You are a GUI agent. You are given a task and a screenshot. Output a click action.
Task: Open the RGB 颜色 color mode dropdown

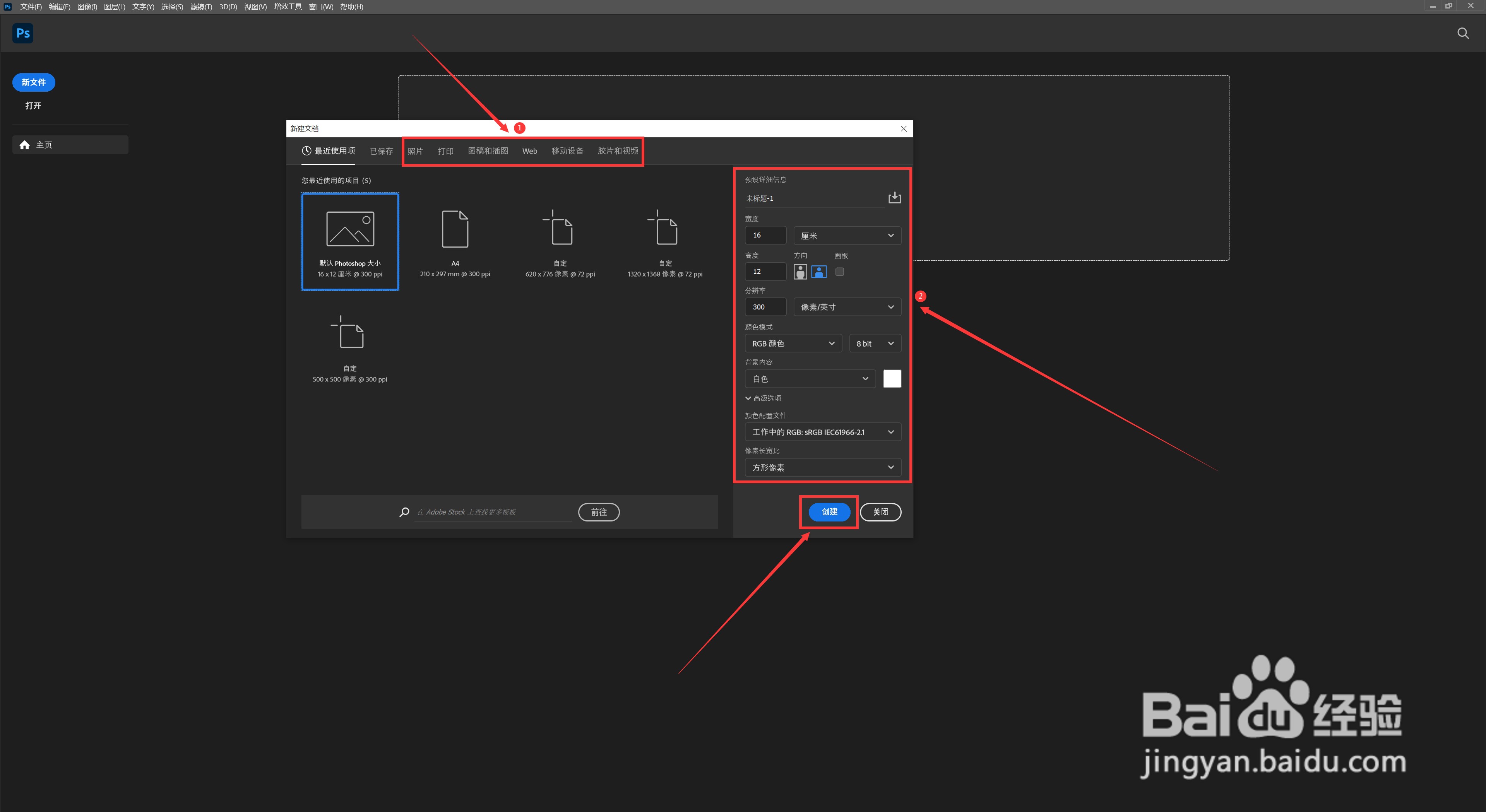click(793, 343)
